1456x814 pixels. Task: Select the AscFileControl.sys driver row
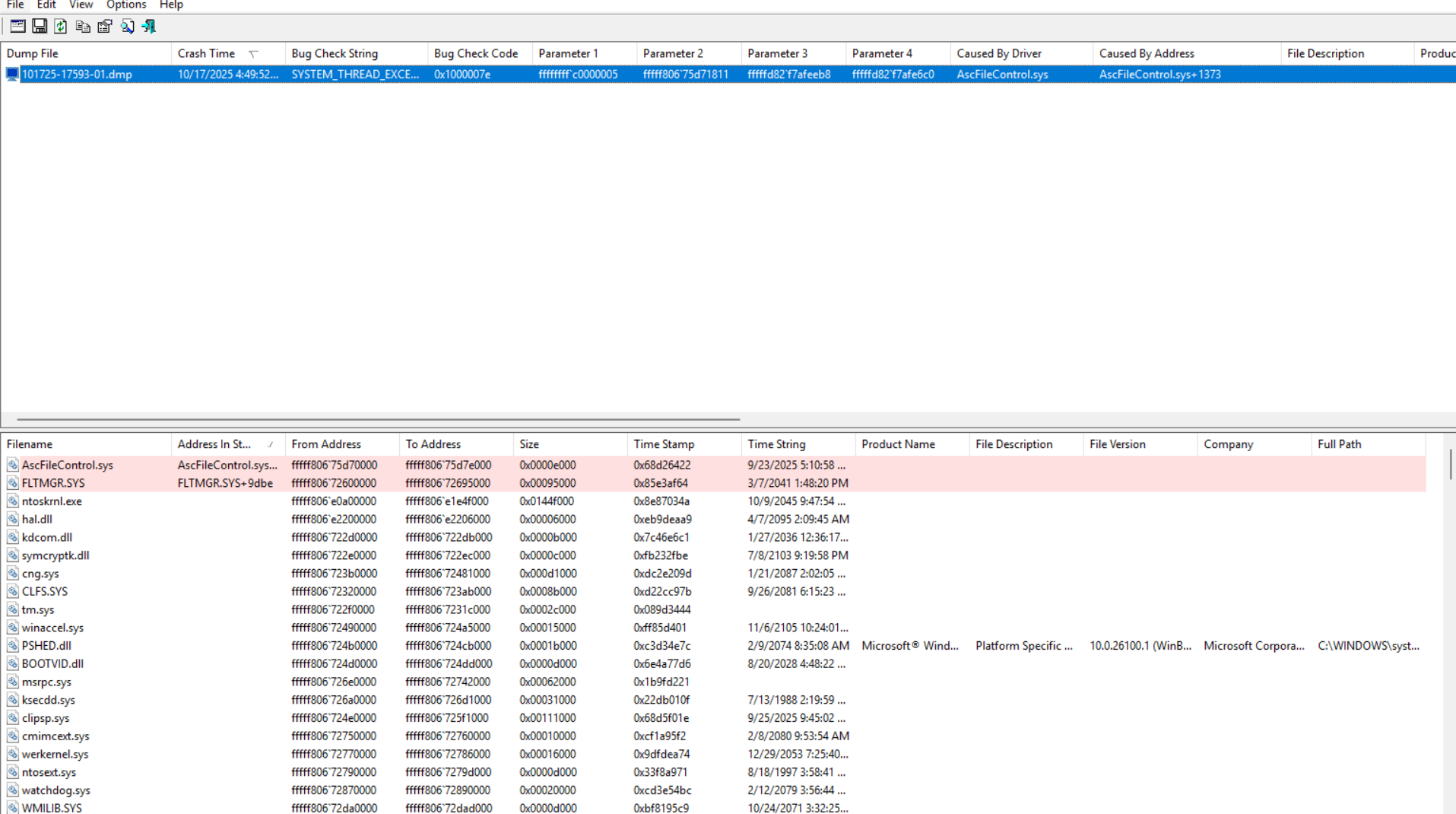tap(67, 465)
